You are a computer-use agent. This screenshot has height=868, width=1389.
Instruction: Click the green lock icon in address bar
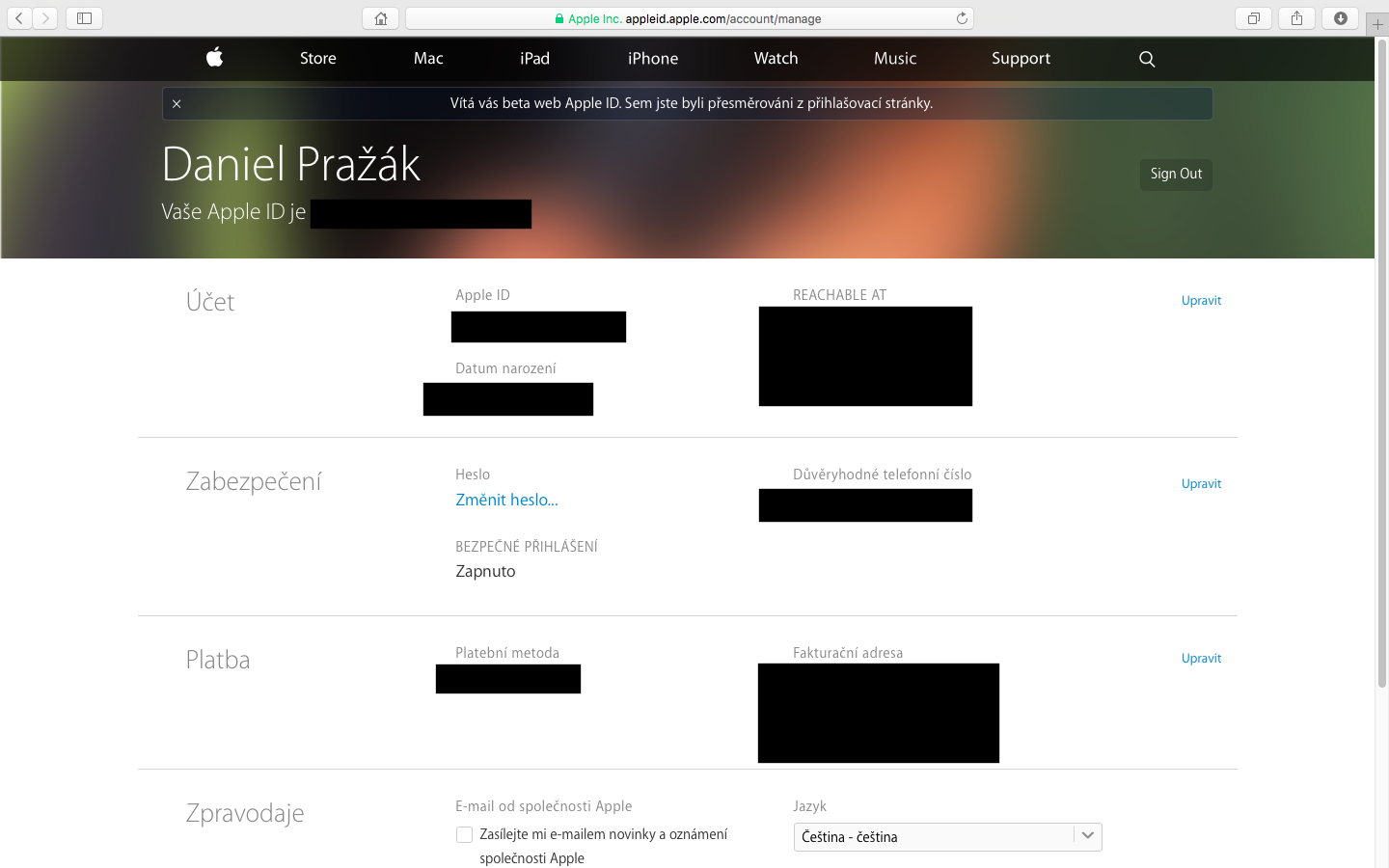[x=559, y=18]
